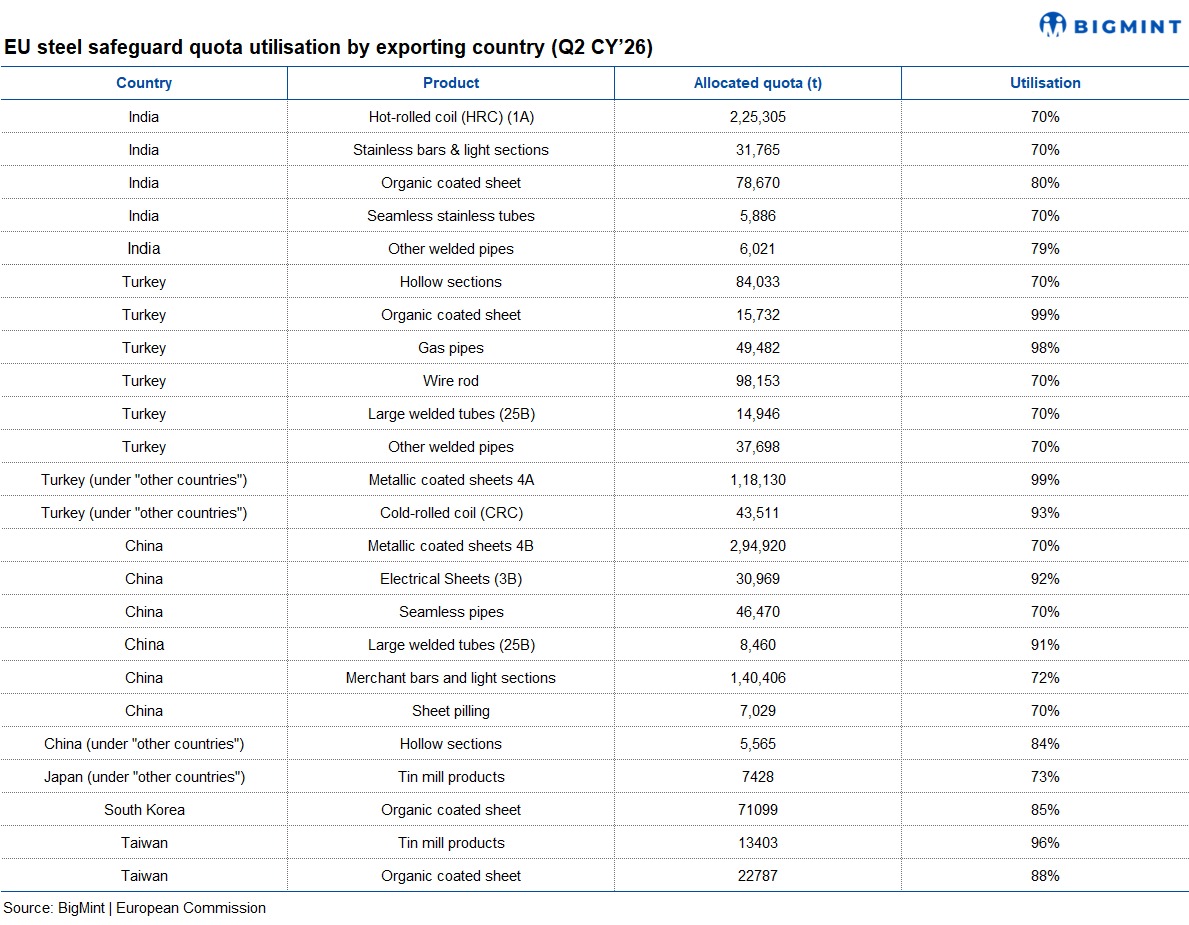Select the Wire rod product cell
Viewport: 1189px width, 925px height.
[x=451, y=381]
